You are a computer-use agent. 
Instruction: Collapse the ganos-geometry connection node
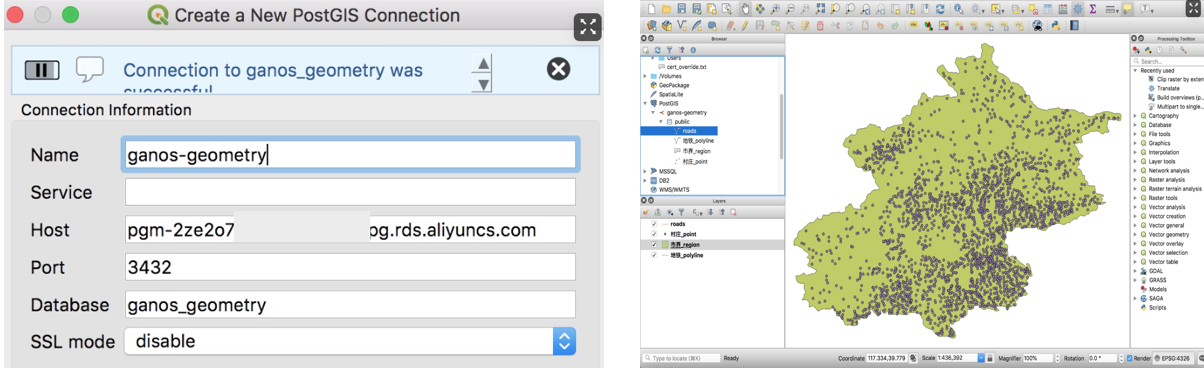tap(653, 113)
